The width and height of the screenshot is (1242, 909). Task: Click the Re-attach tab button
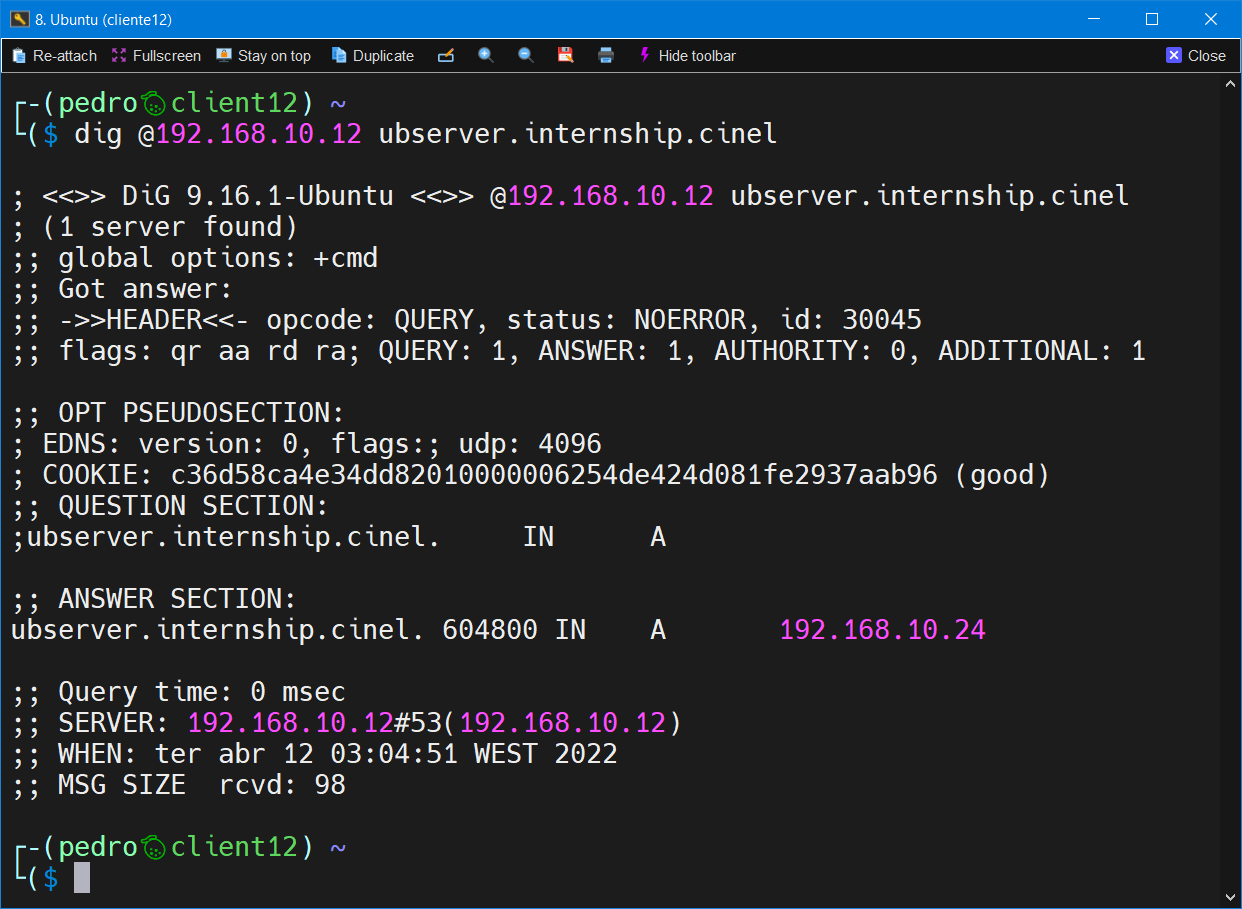click(54, 56)
